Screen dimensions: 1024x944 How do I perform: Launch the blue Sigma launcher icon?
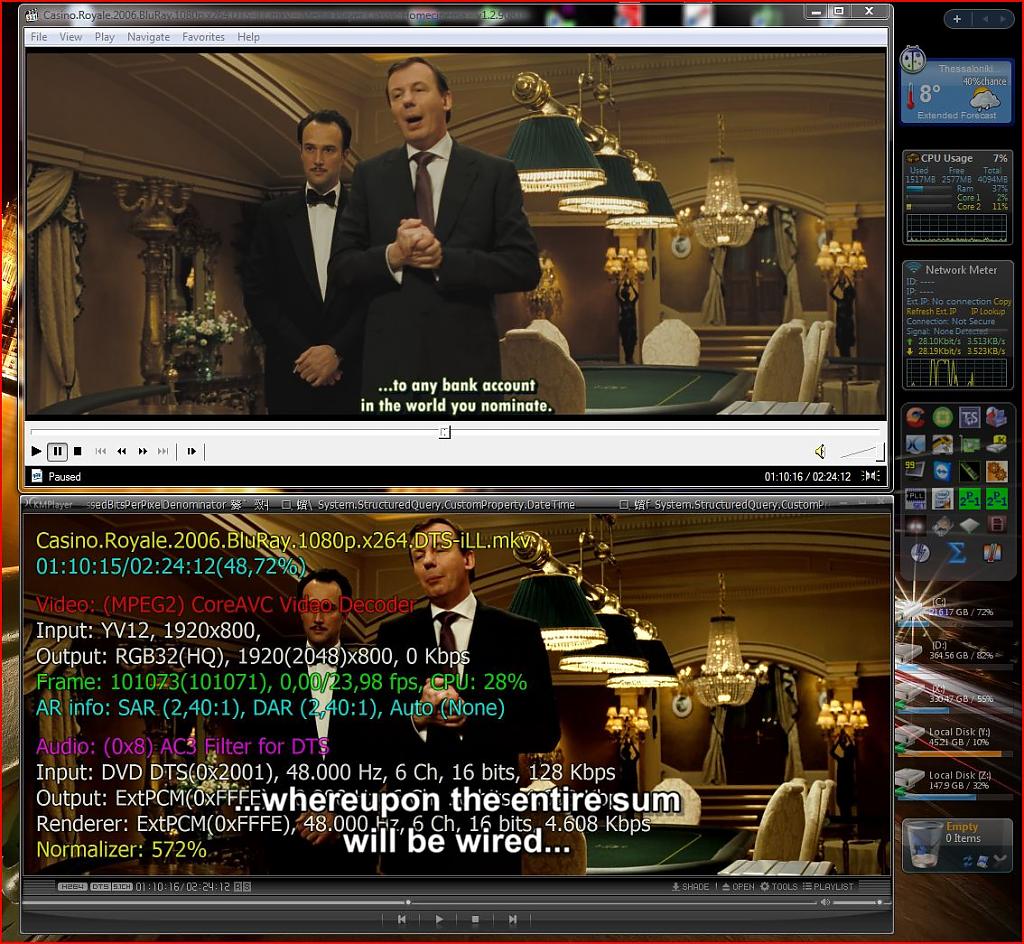pyautogui.click(x=956, y=552)
